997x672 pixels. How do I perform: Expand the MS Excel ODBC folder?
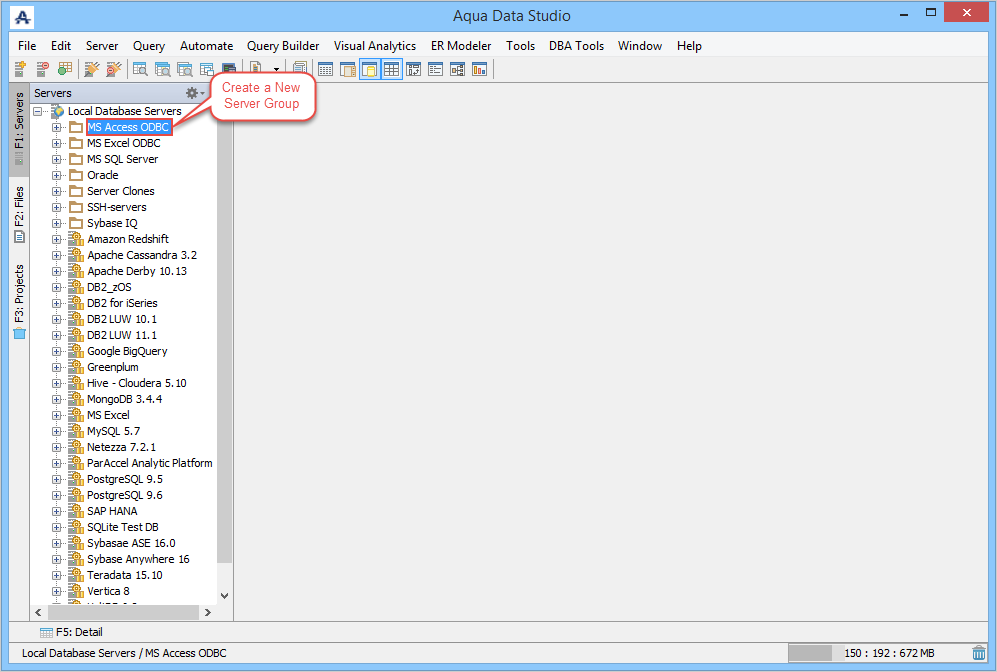point(57,143)
